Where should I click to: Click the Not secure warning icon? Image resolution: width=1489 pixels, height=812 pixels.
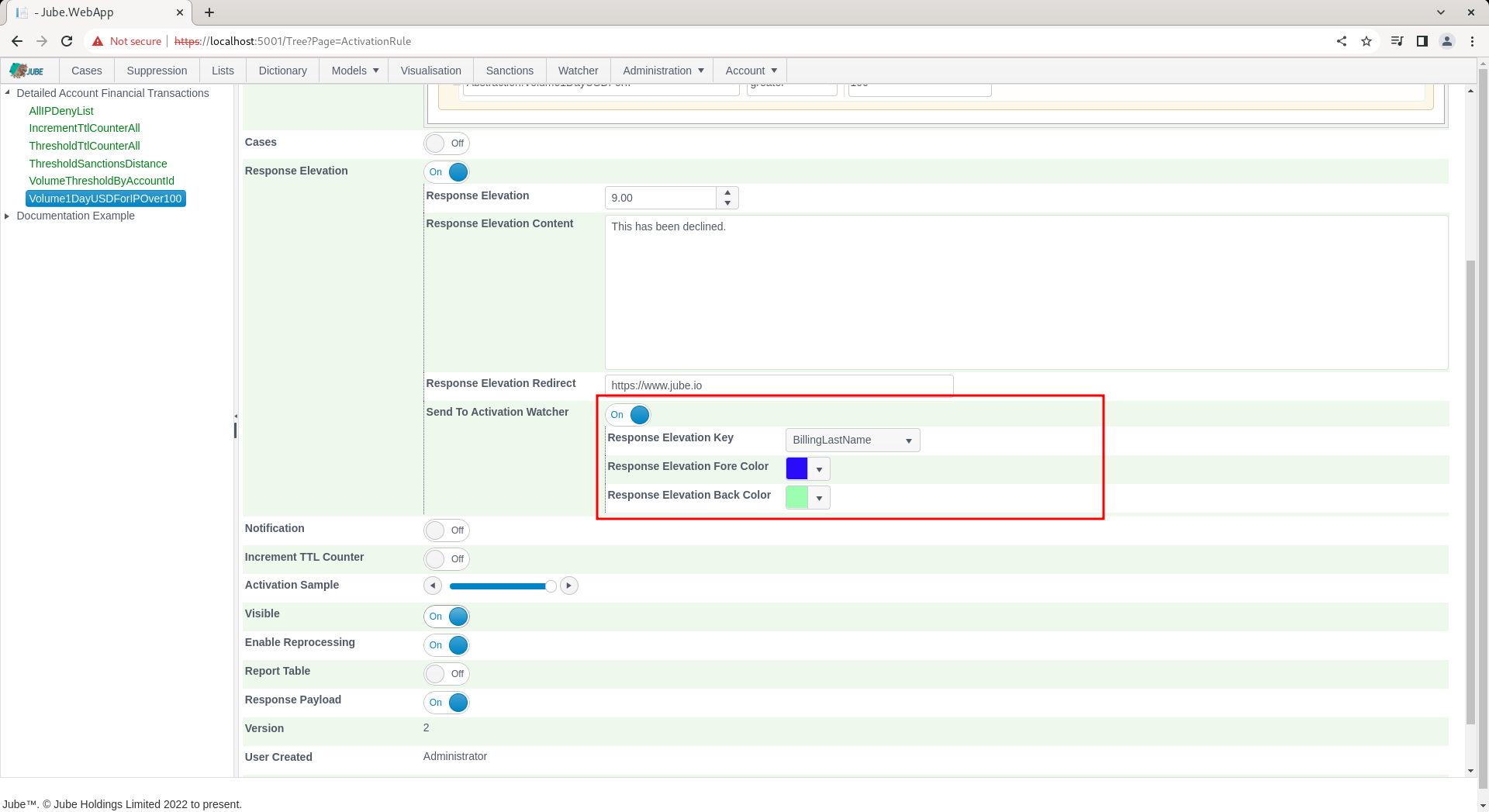pyautogui.click(x=98, y=41)
